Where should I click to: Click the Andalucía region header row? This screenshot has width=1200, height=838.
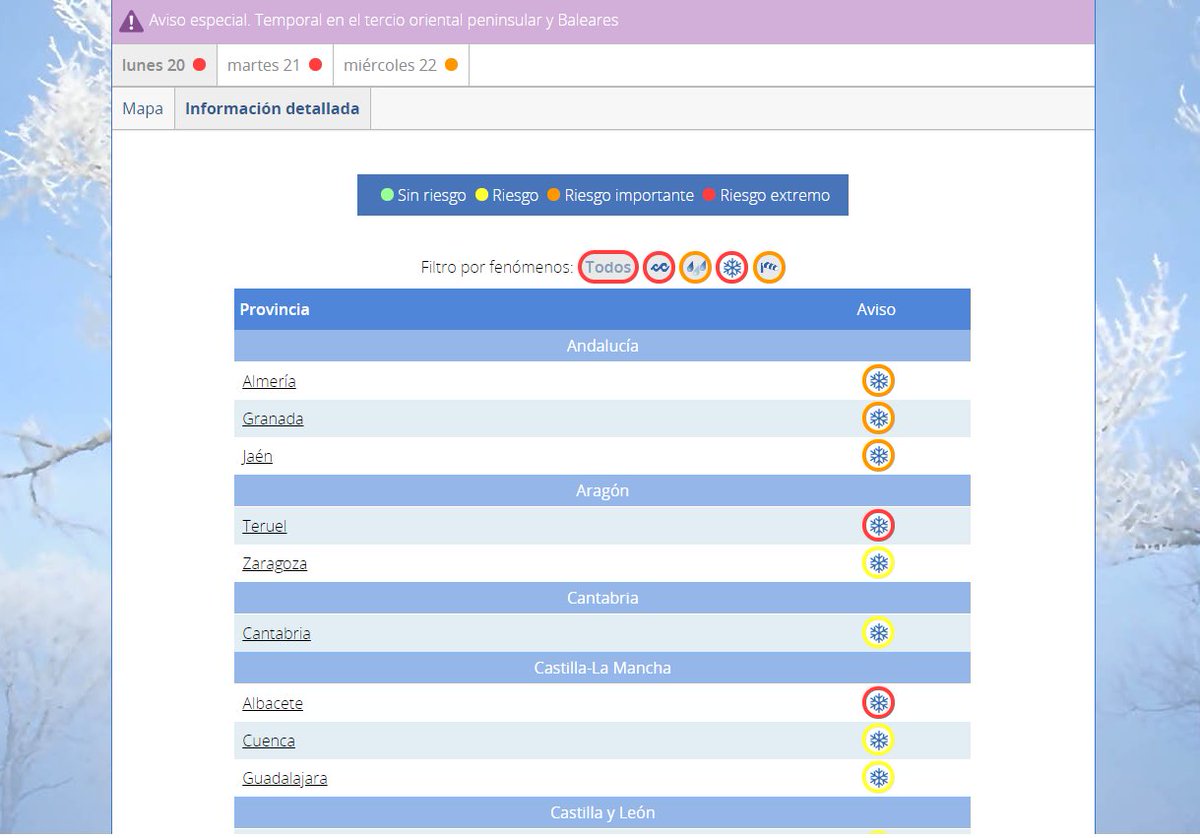[602, 346]
